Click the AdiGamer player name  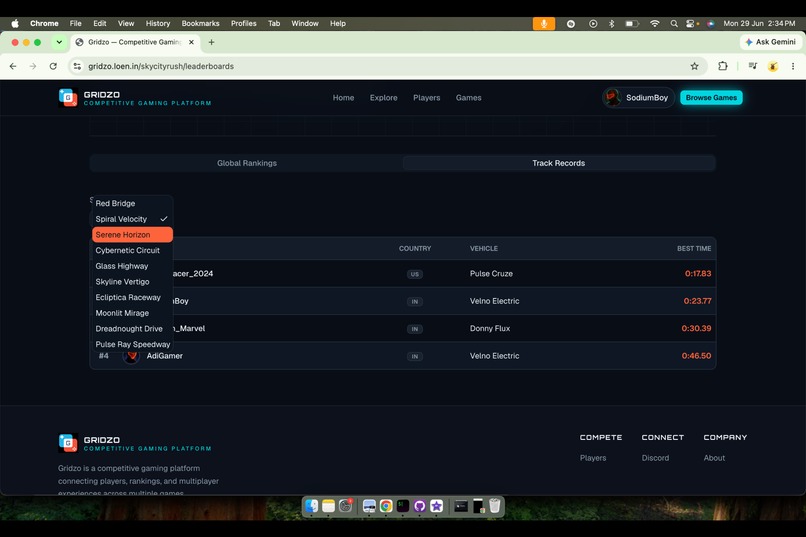(164, 356)
